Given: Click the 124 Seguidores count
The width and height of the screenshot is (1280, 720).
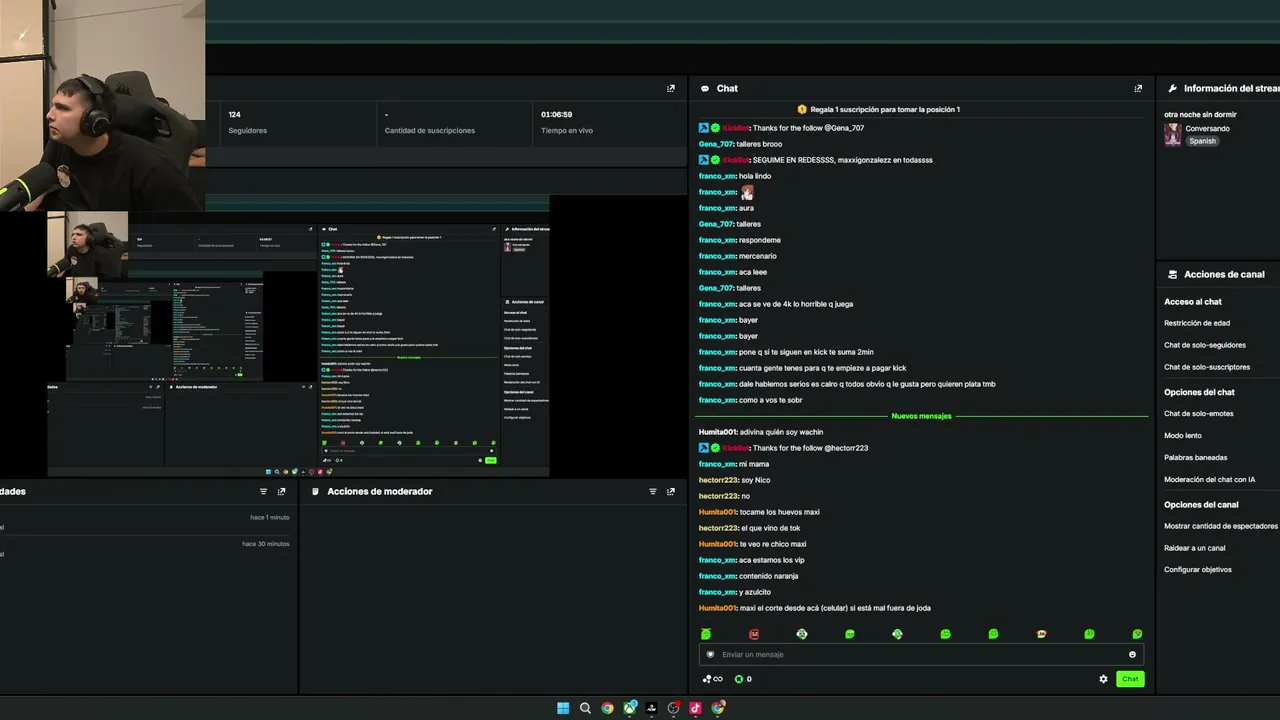Looking at the screenshot, I should pos(234,114).
